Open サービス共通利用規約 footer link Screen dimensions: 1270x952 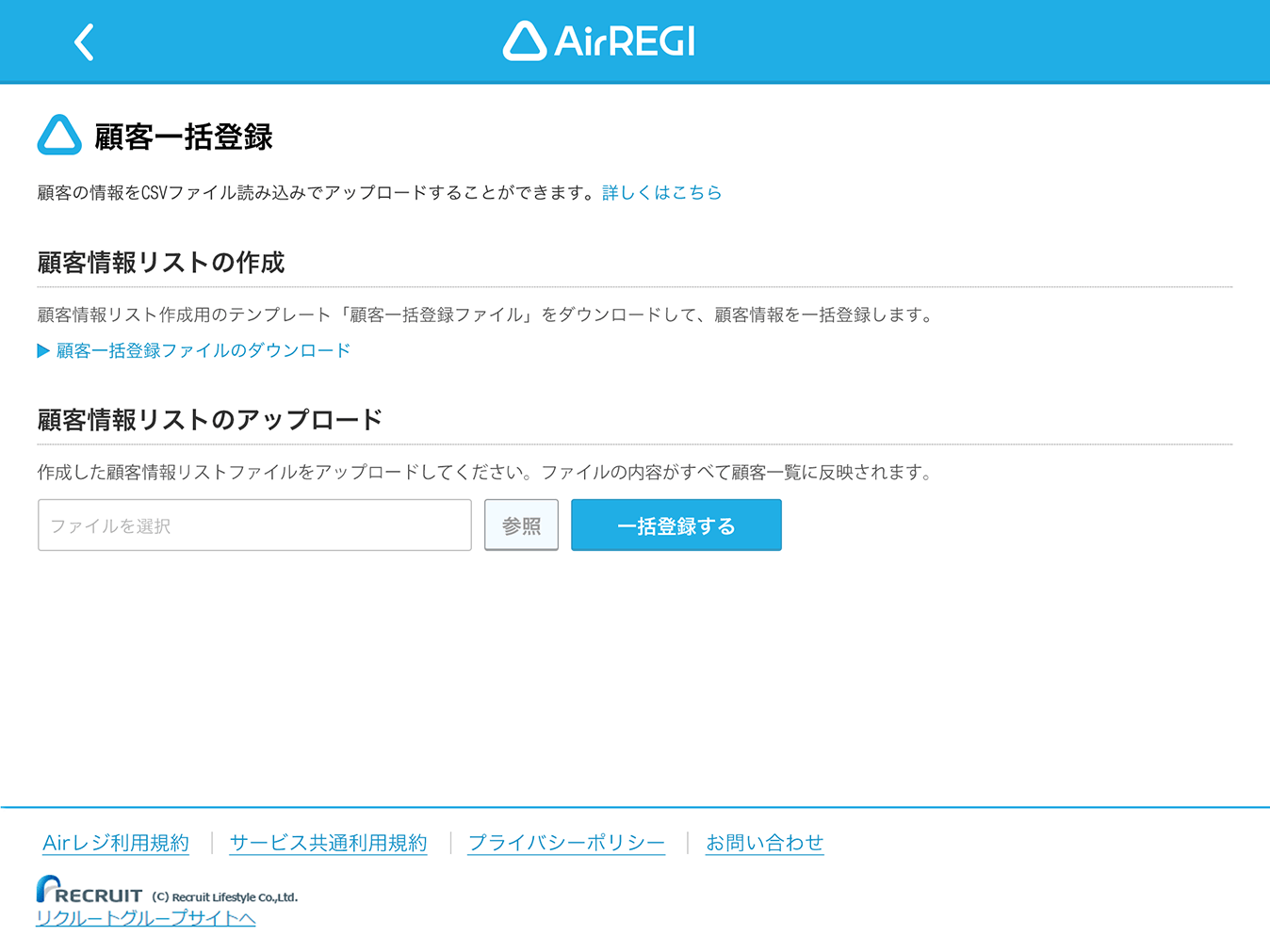pyautogui.click(x=328, y=843)
